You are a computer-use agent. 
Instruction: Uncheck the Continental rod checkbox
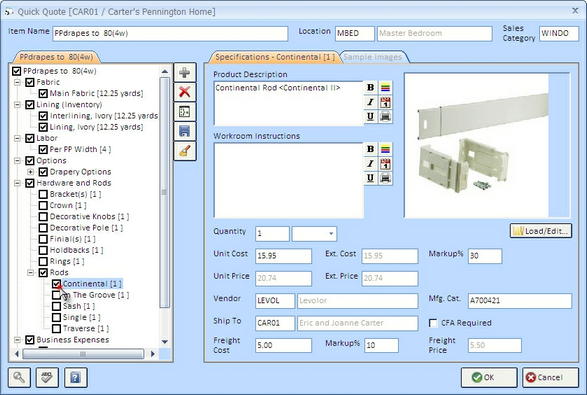point(56,284)
